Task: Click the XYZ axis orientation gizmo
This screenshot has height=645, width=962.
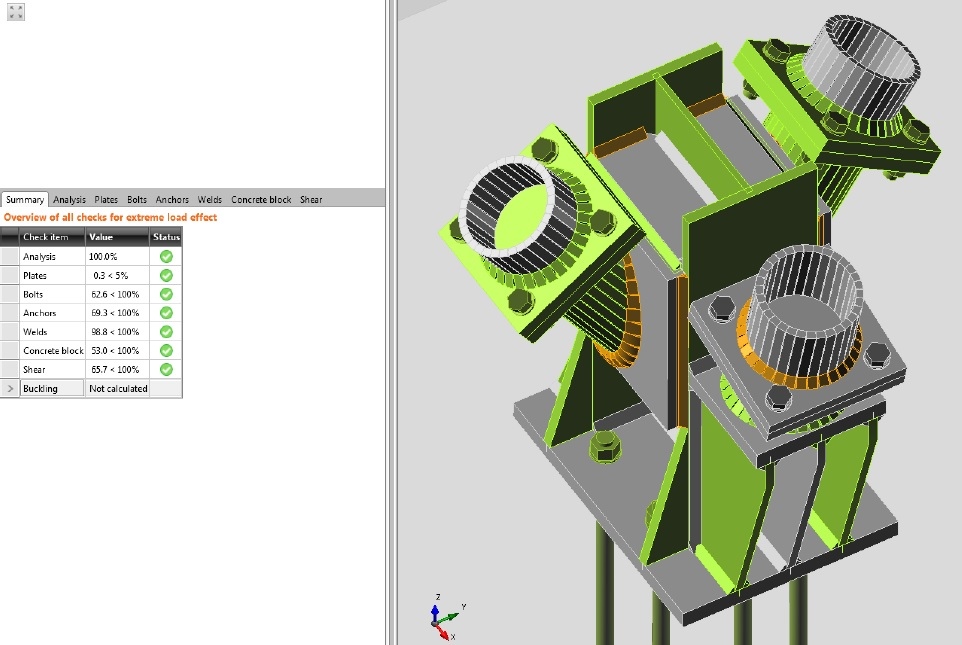Action: click(447, 617)
